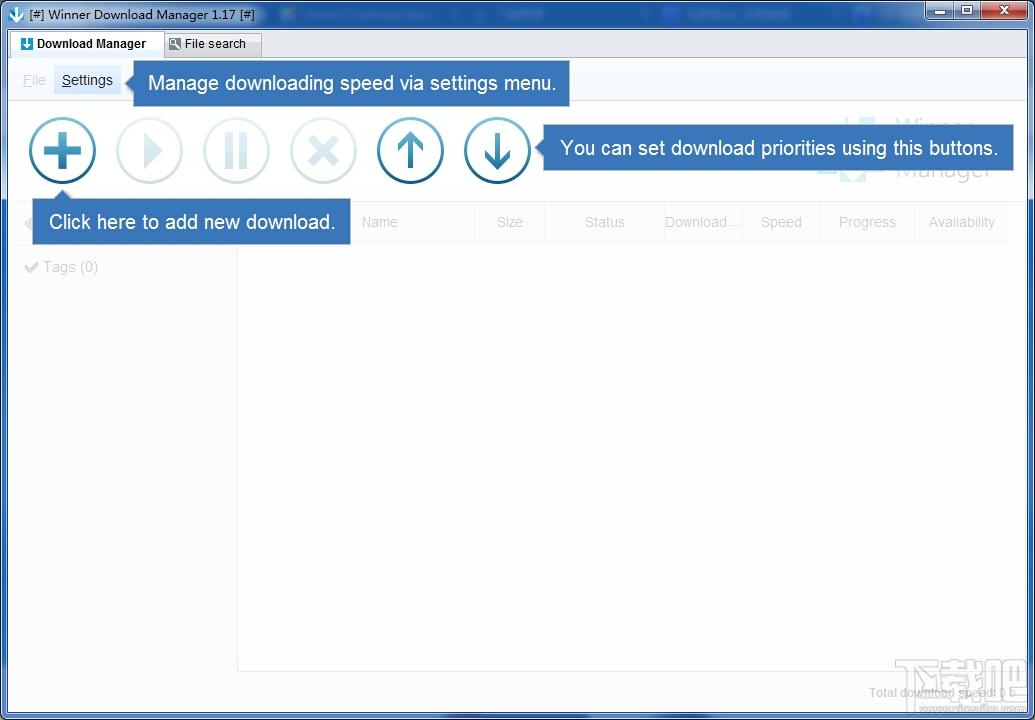Screen dimensions: 1035x720
Task: Maximize the Winner Download Manager window
Action: pos(967,11)
